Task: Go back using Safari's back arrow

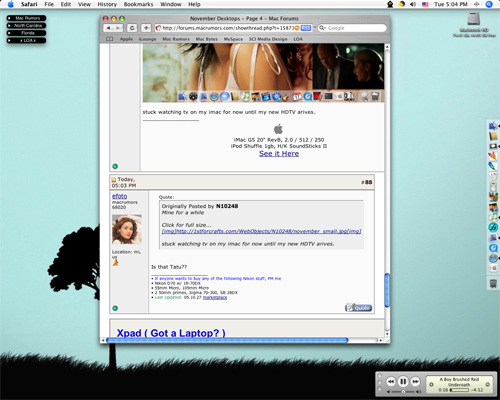Action: (108, 28)
